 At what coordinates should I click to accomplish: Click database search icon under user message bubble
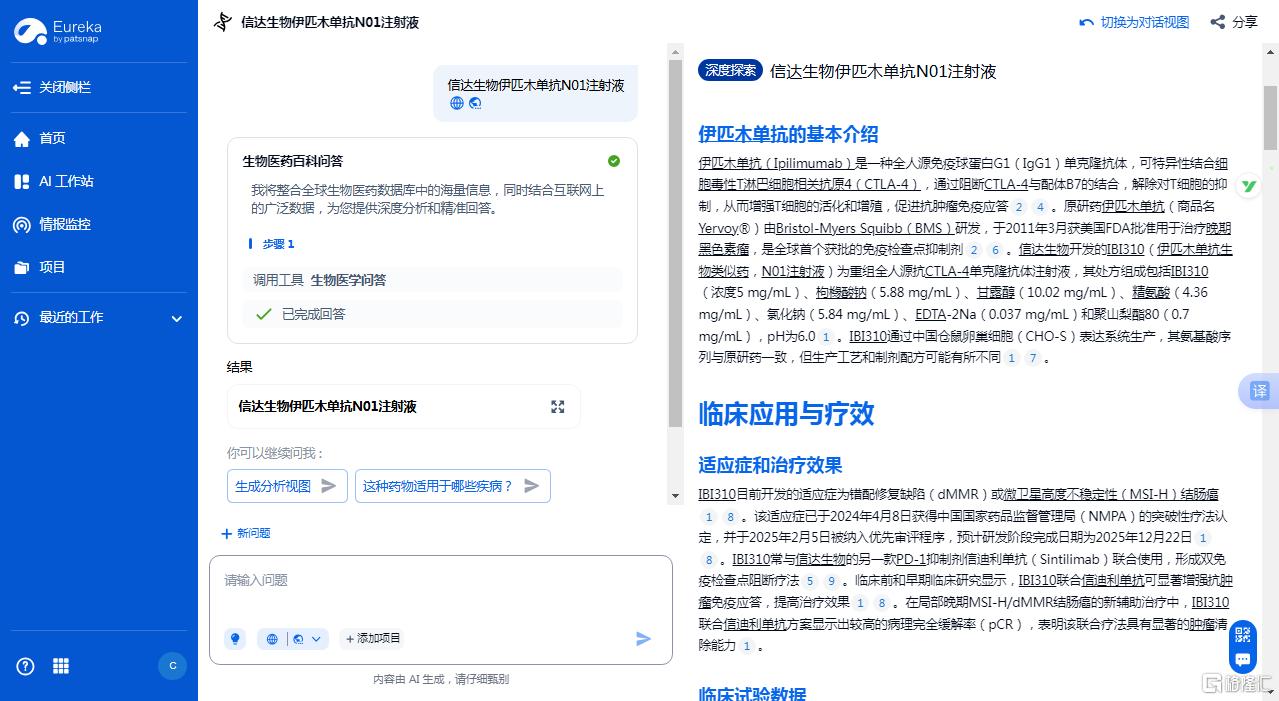point(475,103)
